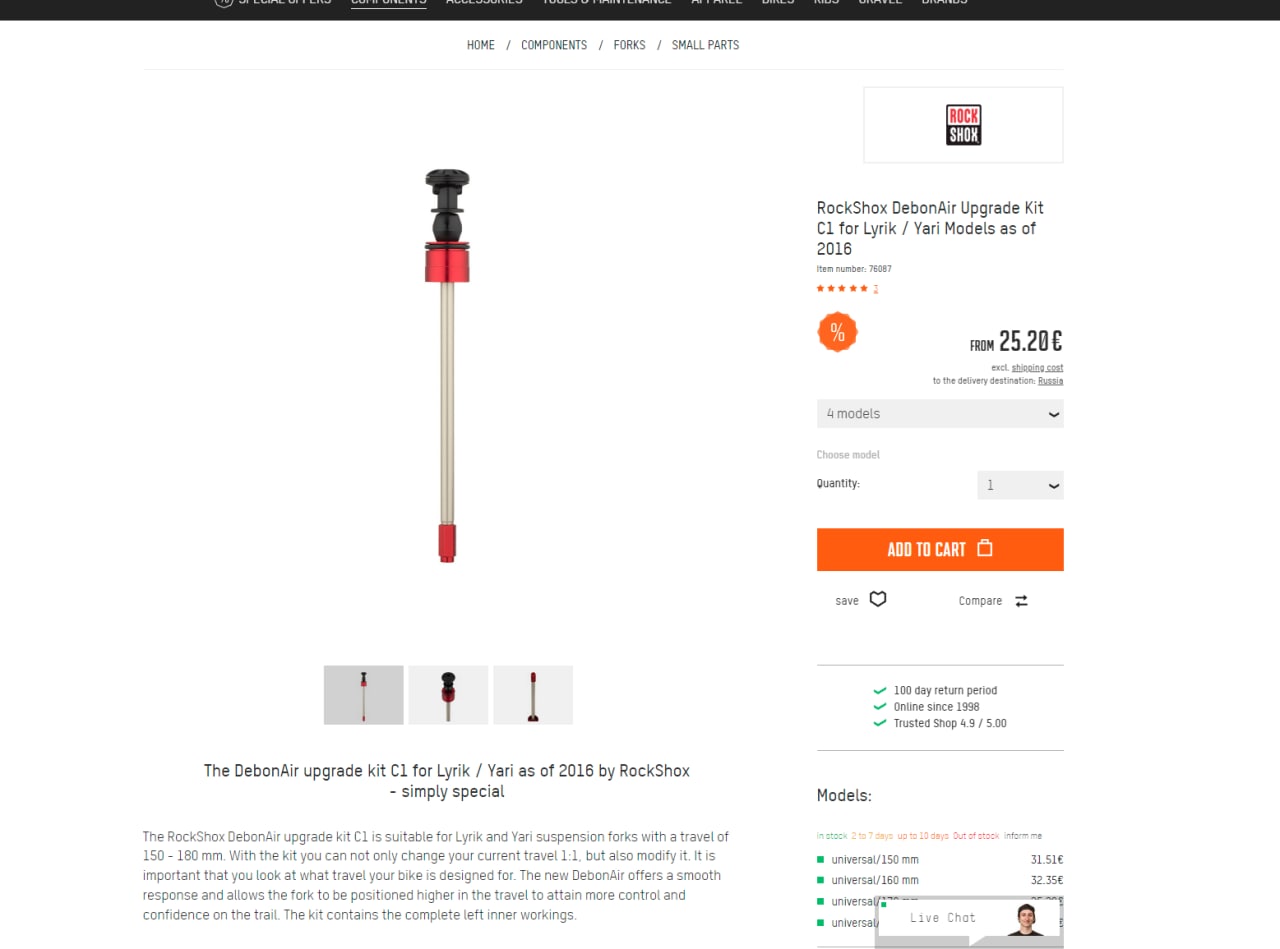Open Small Parts breadcrumb link
This screenshot has height=949, width=1280.
[705, 45]
